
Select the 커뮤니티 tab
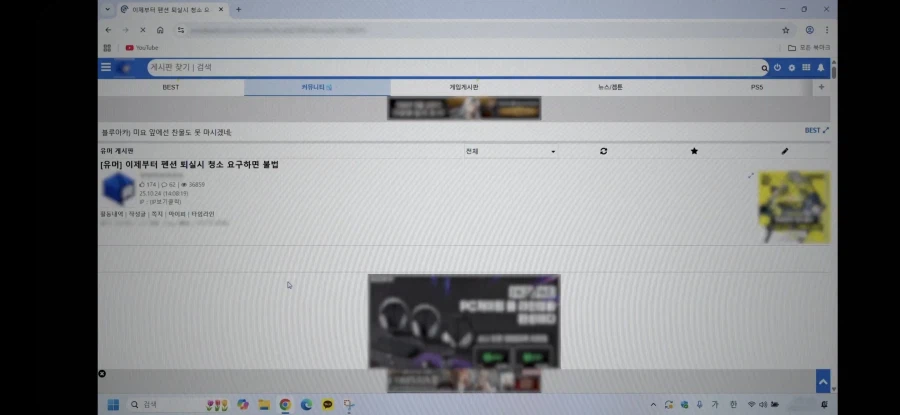pyautogui.click(x=317, y=87)
